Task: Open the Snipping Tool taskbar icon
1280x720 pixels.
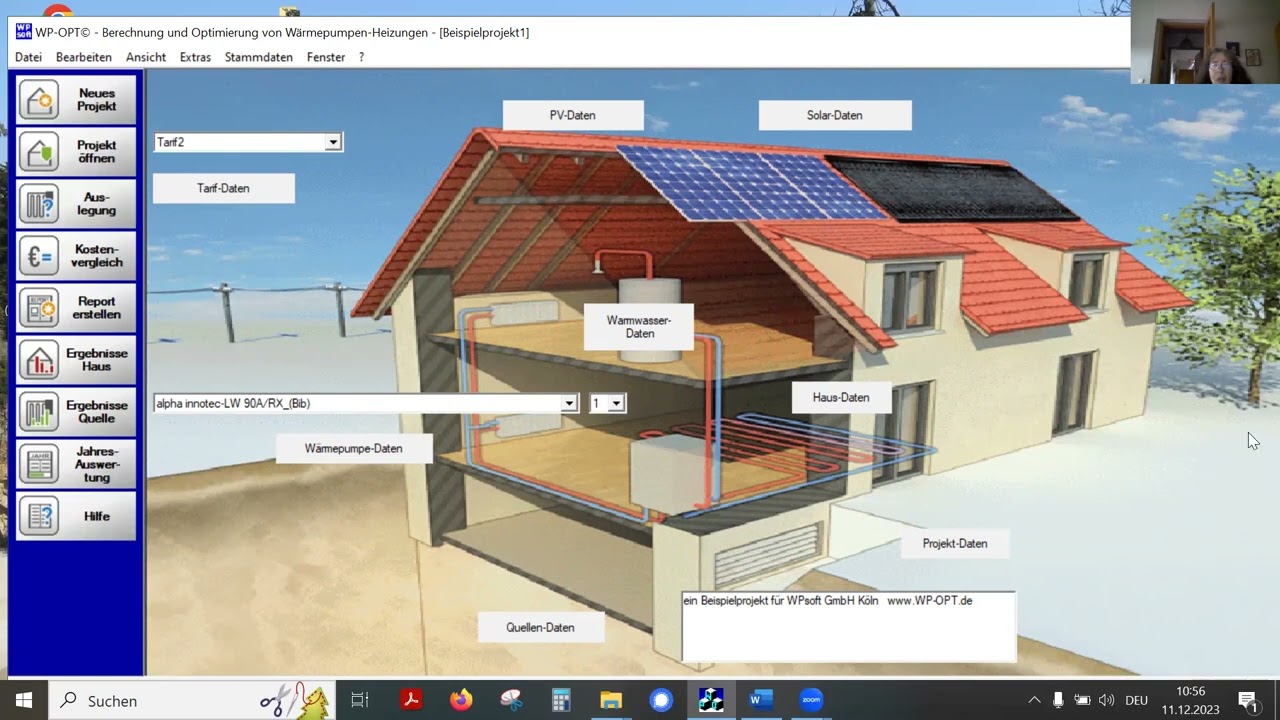Action: pyautogui.click(x=511, y=700)
